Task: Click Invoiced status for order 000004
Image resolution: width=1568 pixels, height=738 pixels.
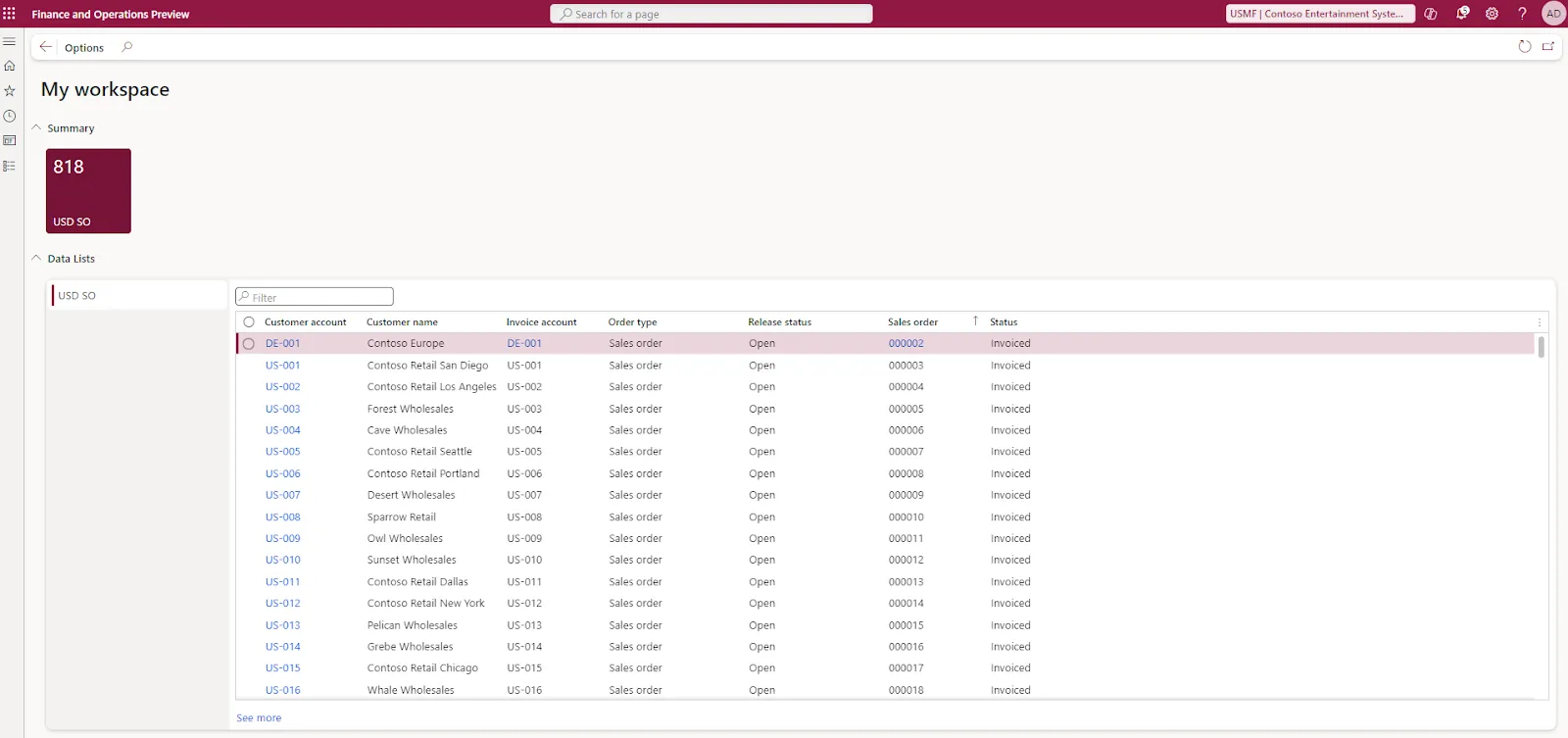Action: [1010, 387]
